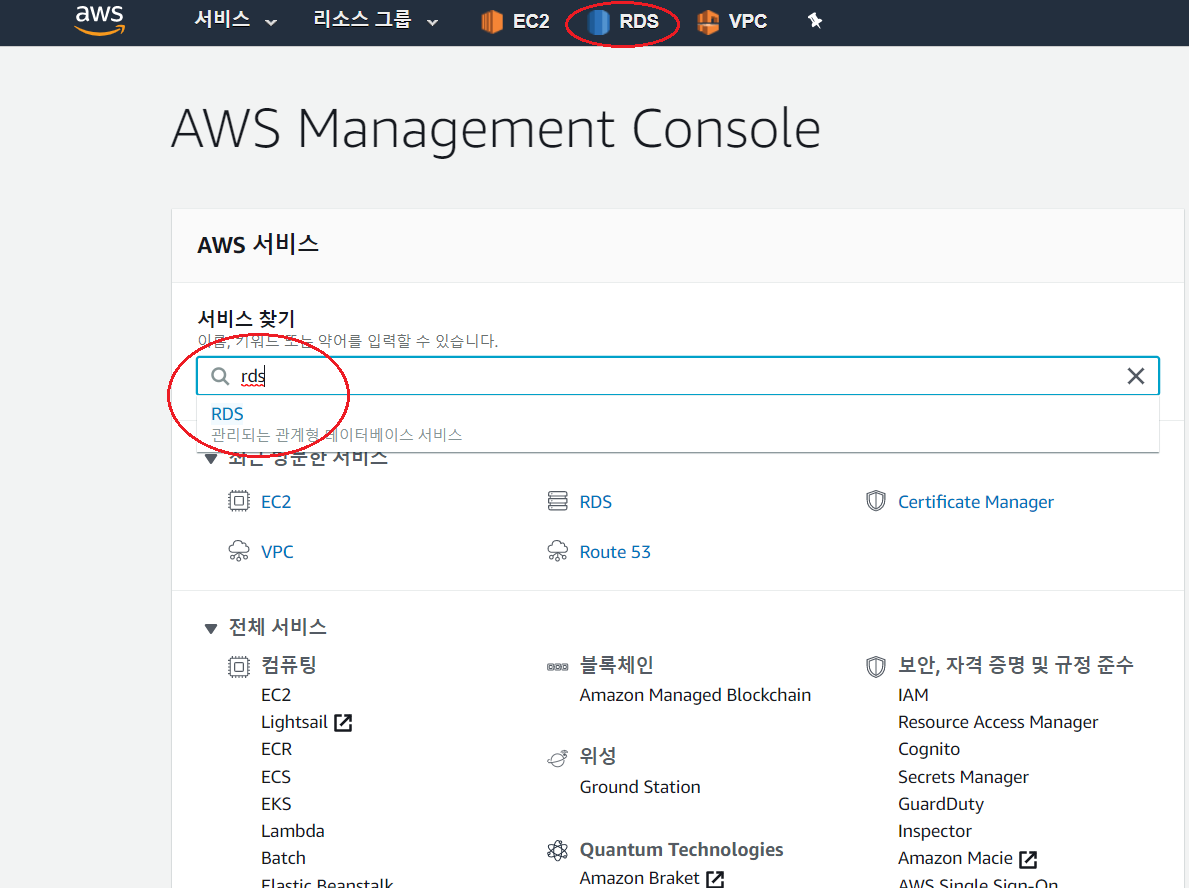Click Lightsail external link icon
This screenshot has width=1189, height=895.
pyautogui.click(x=343, y=723)
